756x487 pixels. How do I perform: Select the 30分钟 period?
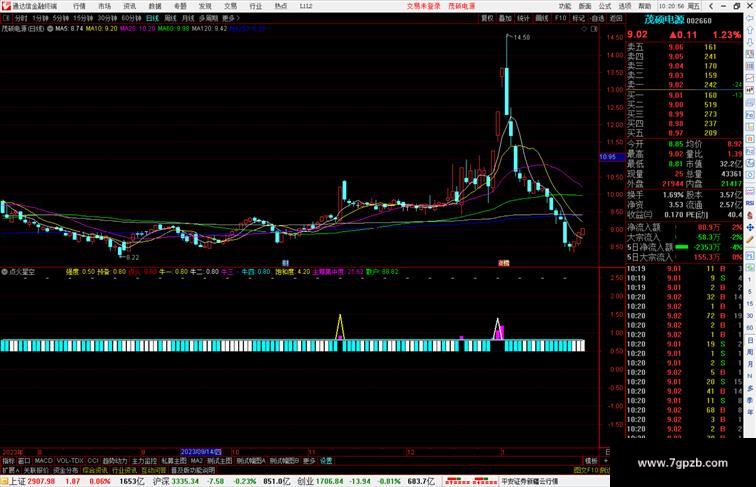[x=107, y=18]
